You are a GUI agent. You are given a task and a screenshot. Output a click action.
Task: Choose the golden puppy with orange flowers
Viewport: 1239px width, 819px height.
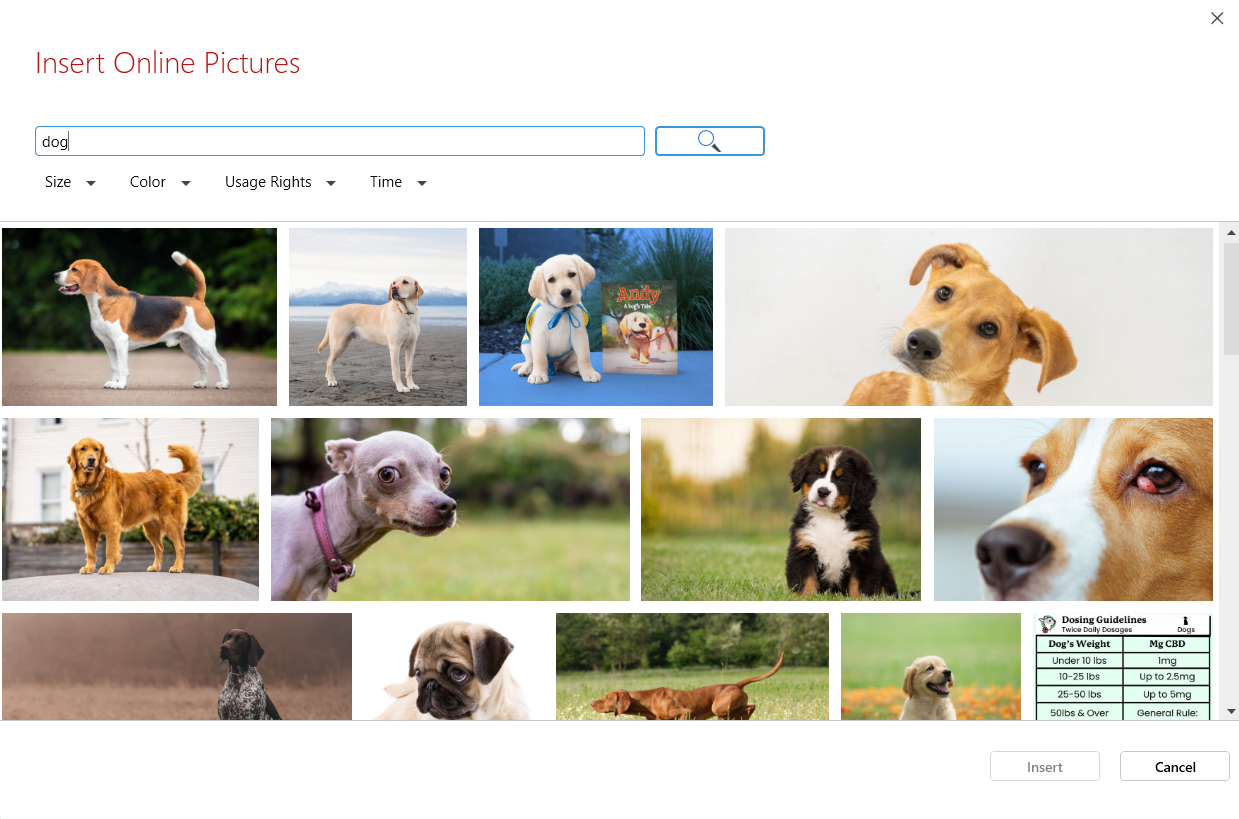(x=931, y=666)
